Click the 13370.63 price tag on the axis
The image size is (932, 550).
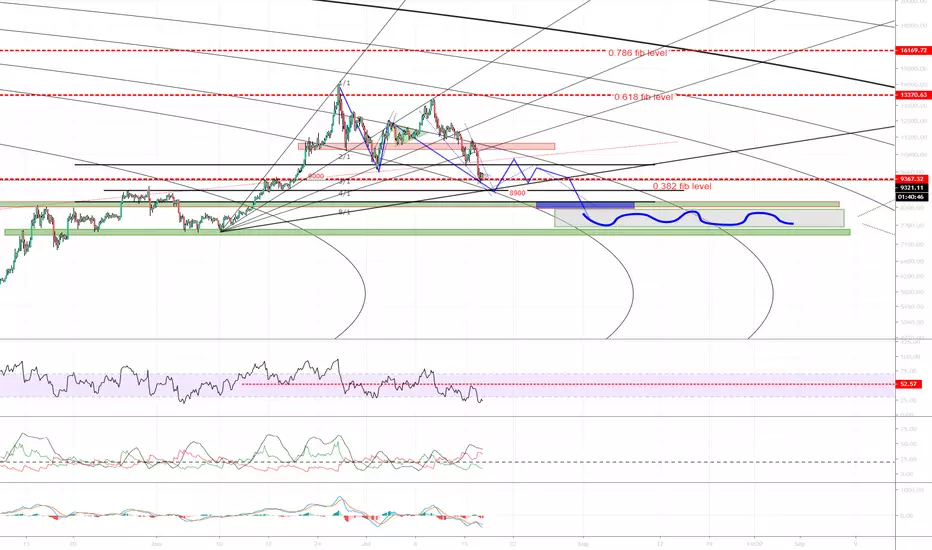[913, 95]
